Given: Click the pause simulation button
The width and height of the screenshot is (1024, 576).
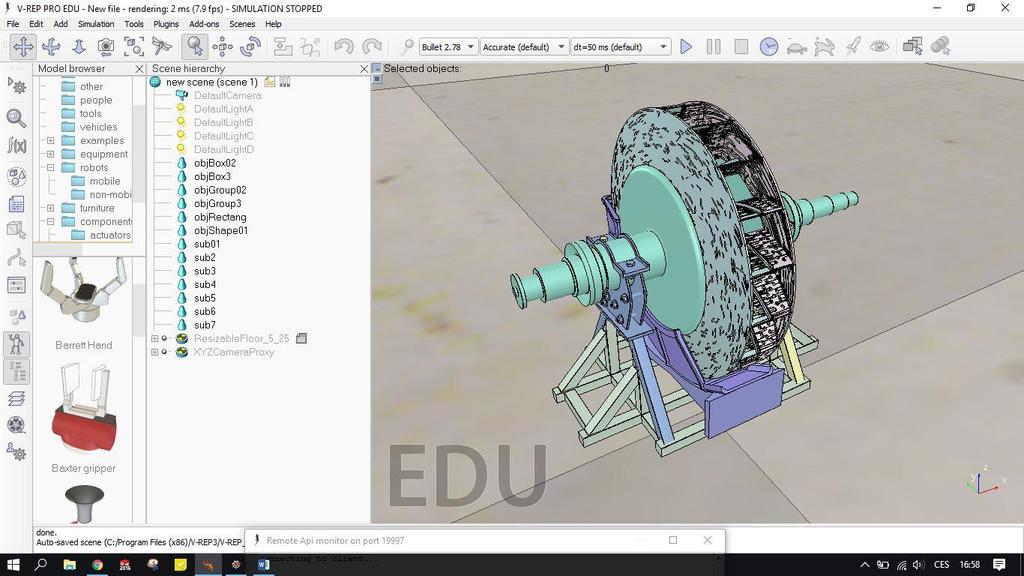Looking at the screenshot, I should (x=713, y=46).
